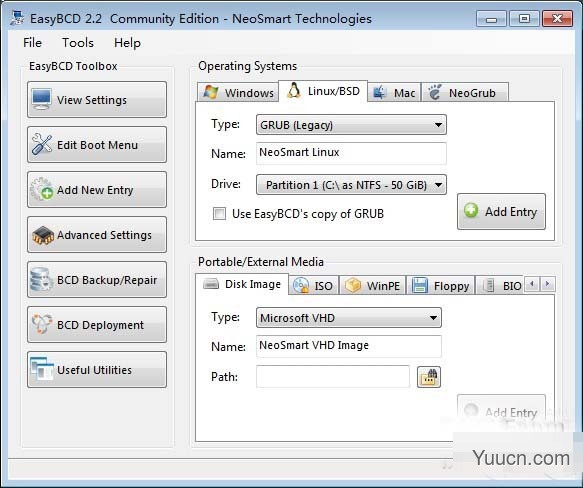Open the Help menu
The image size is (583, 488).
[127, 42]
